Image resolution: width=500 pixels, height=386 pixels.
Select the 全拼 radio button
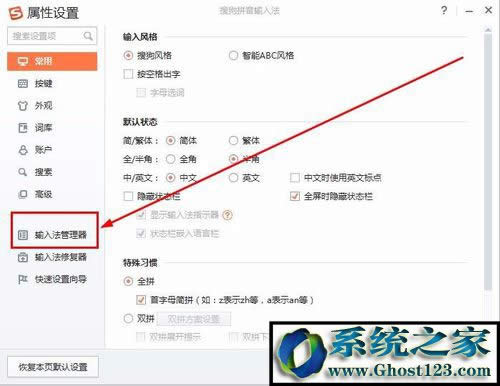point(128,281)
